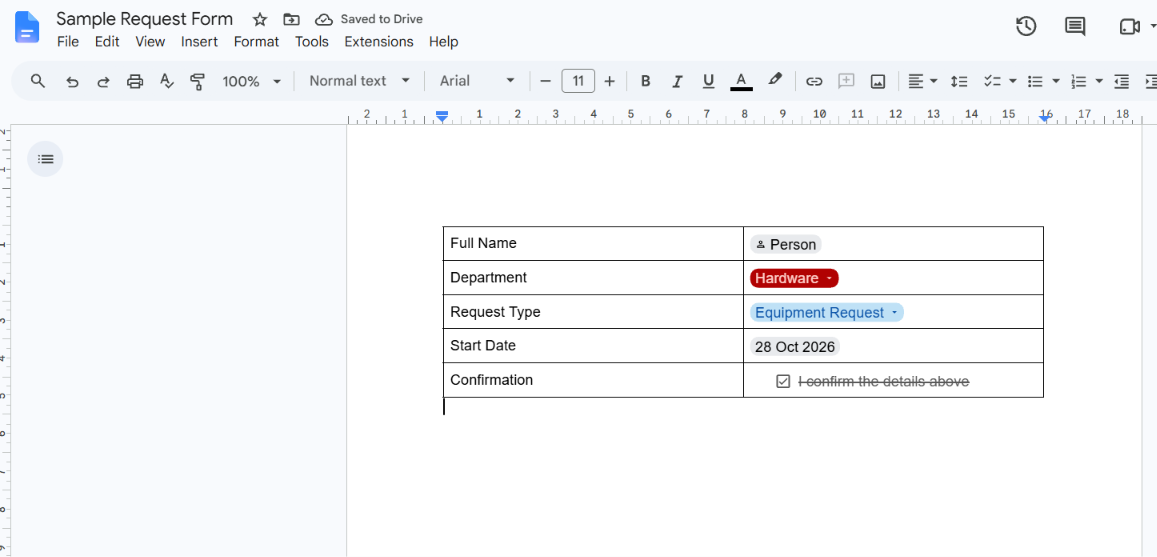The image size is (1157, 557).
Task: Expand the checklist options arrow
Action: pyautogui.click(x=1012, y=81)
